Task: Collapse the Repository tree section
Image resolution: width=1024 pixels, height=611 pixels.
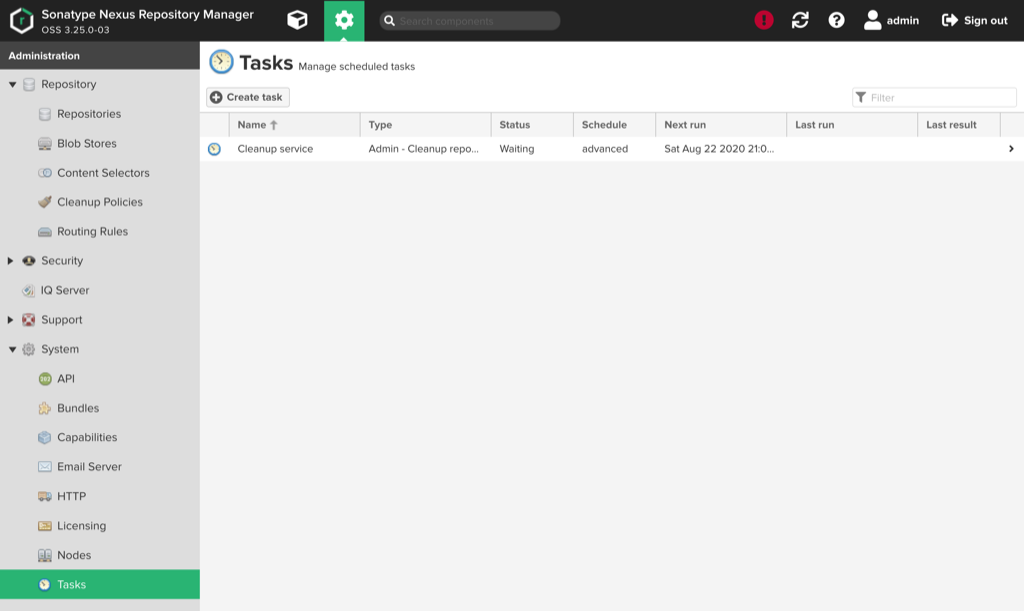Action: (12, 85)
